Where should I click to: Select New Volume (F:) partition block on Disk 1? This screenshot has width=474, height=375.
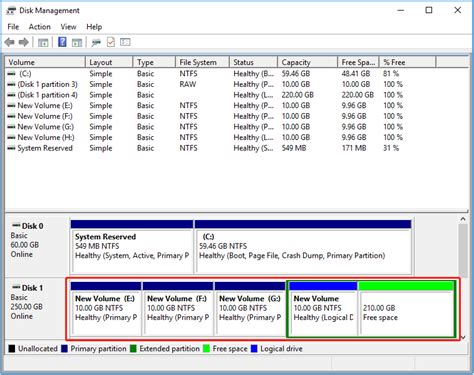click(178, 308)
